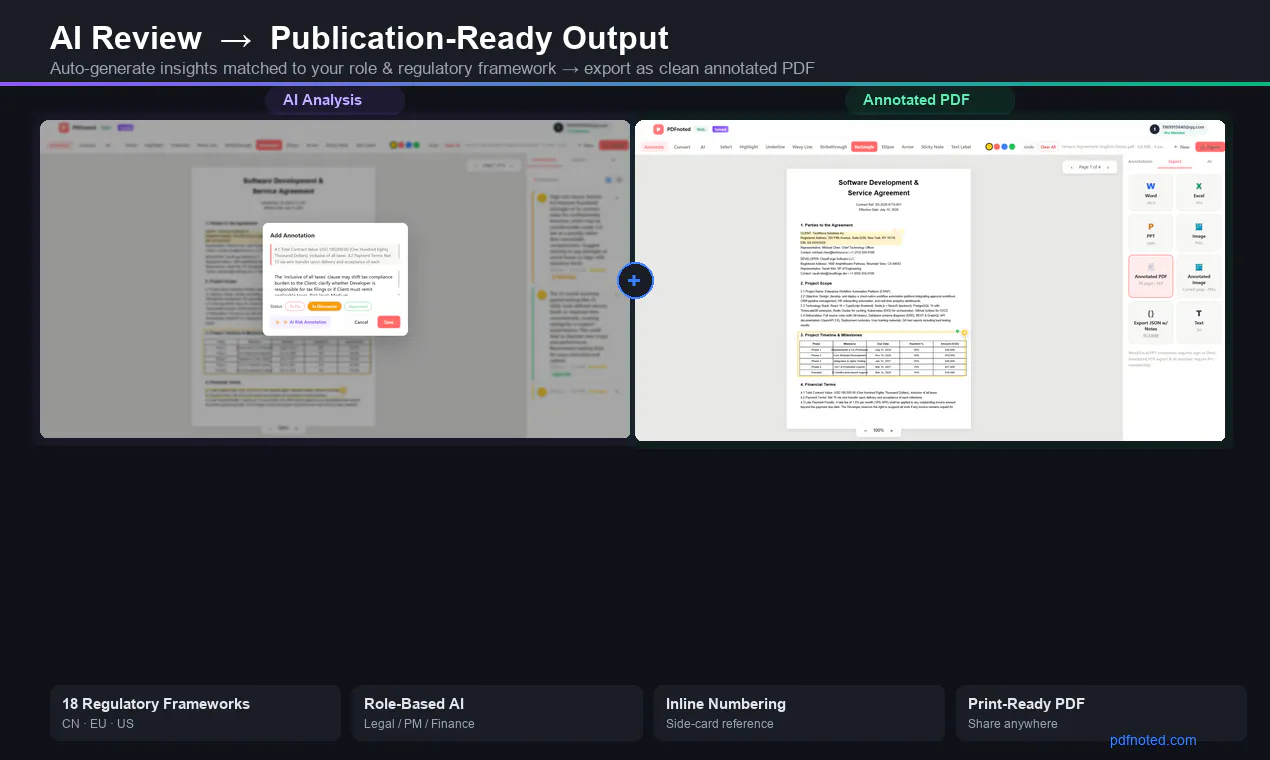This screenshot has width=1270, height=760.
Task: Go to the next page in page navigator
Action: click(x=1108, y=167)
